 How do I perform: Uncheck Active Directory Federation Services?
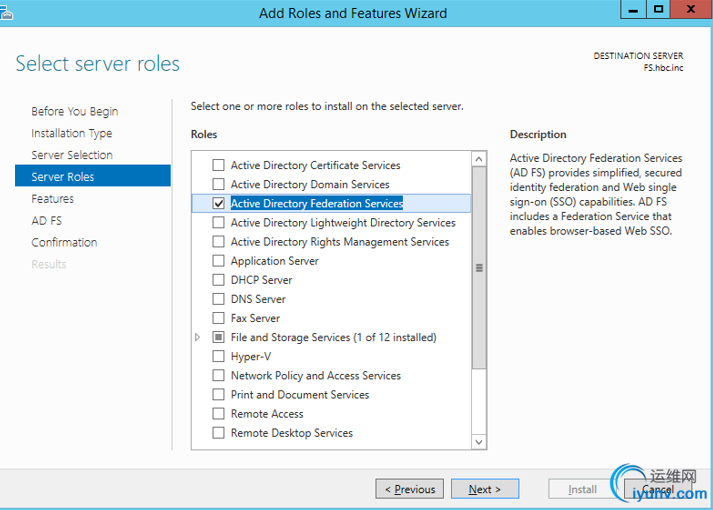[x=218, y=203]
